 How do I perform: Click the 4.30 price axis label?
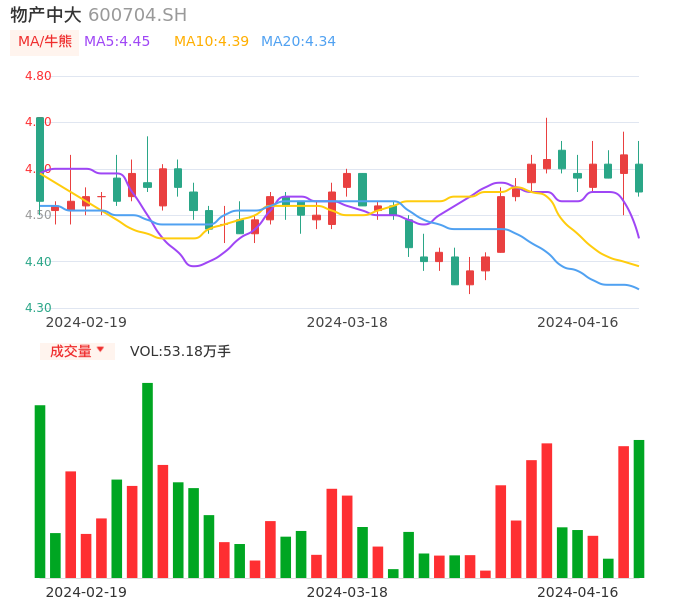[38, 308]
